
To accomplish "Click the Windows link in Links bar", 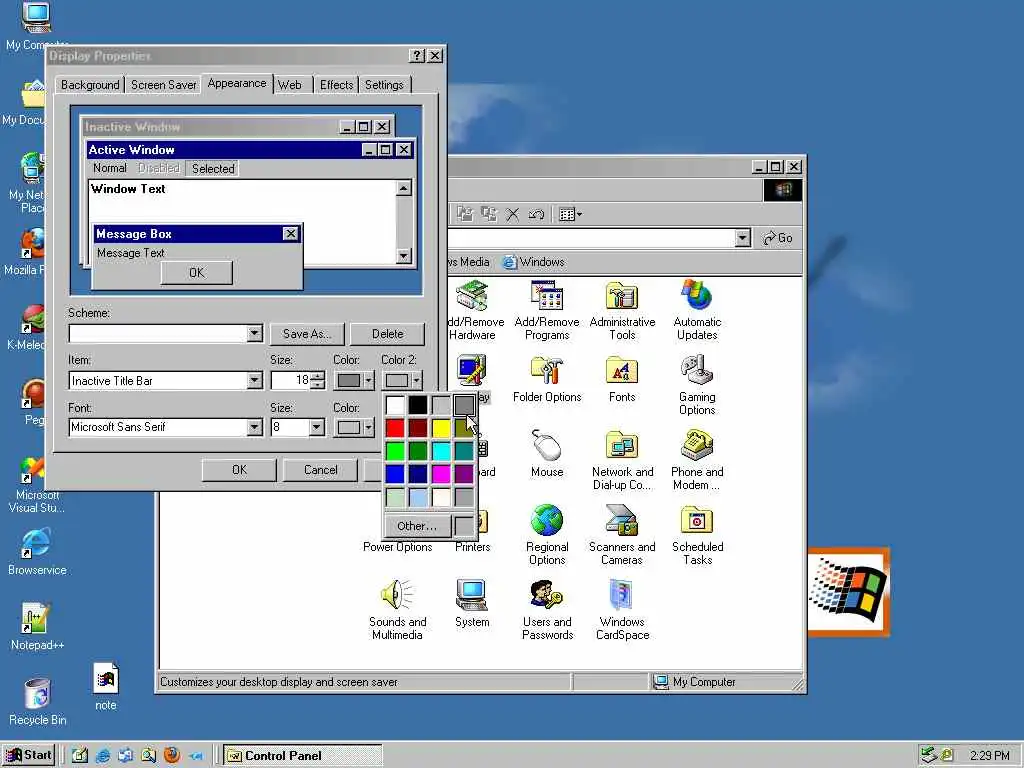I will (534, 262).
